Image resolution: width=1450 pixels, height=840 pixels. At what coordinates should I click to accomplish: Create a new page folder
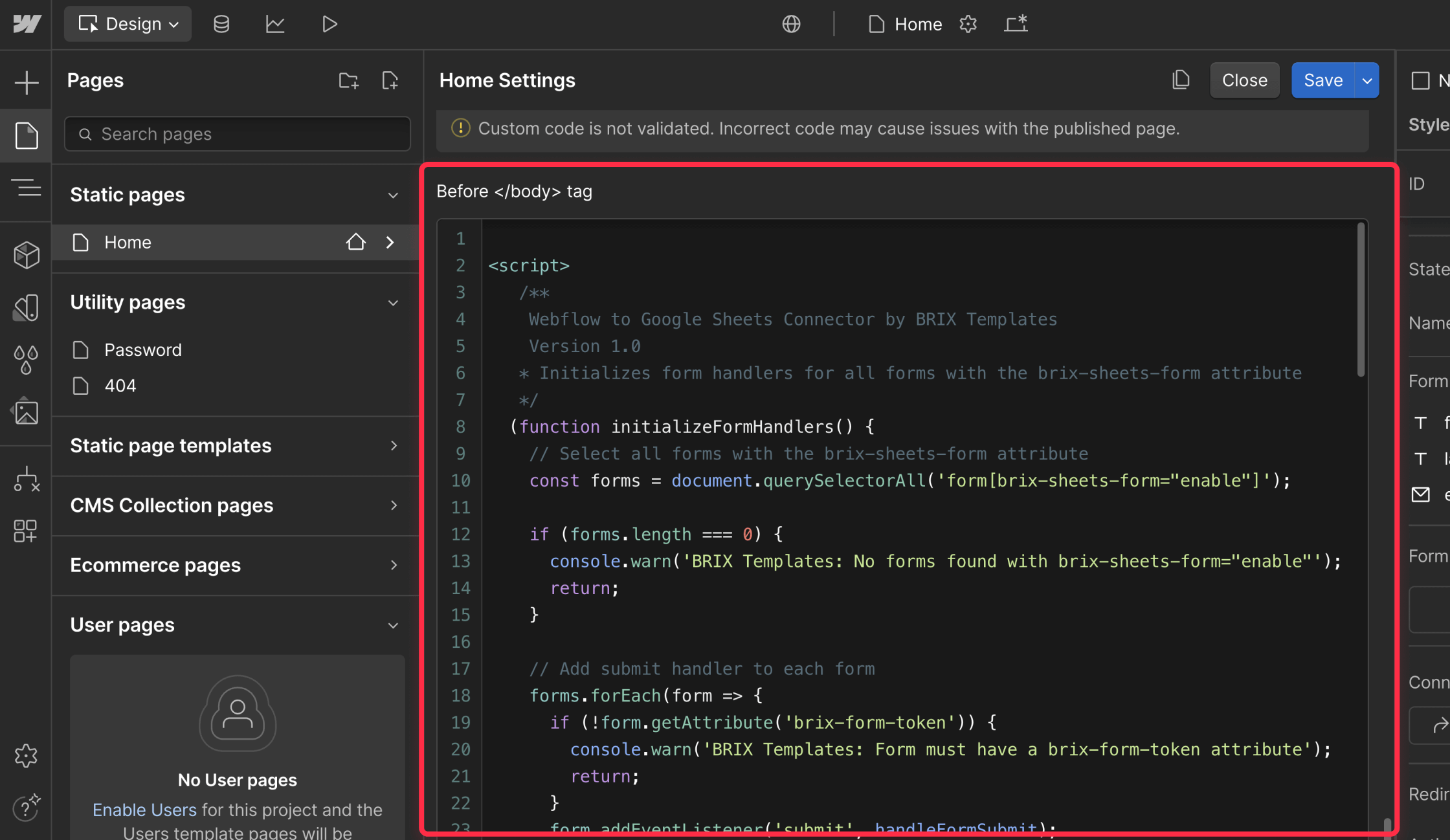coord(348,80)
